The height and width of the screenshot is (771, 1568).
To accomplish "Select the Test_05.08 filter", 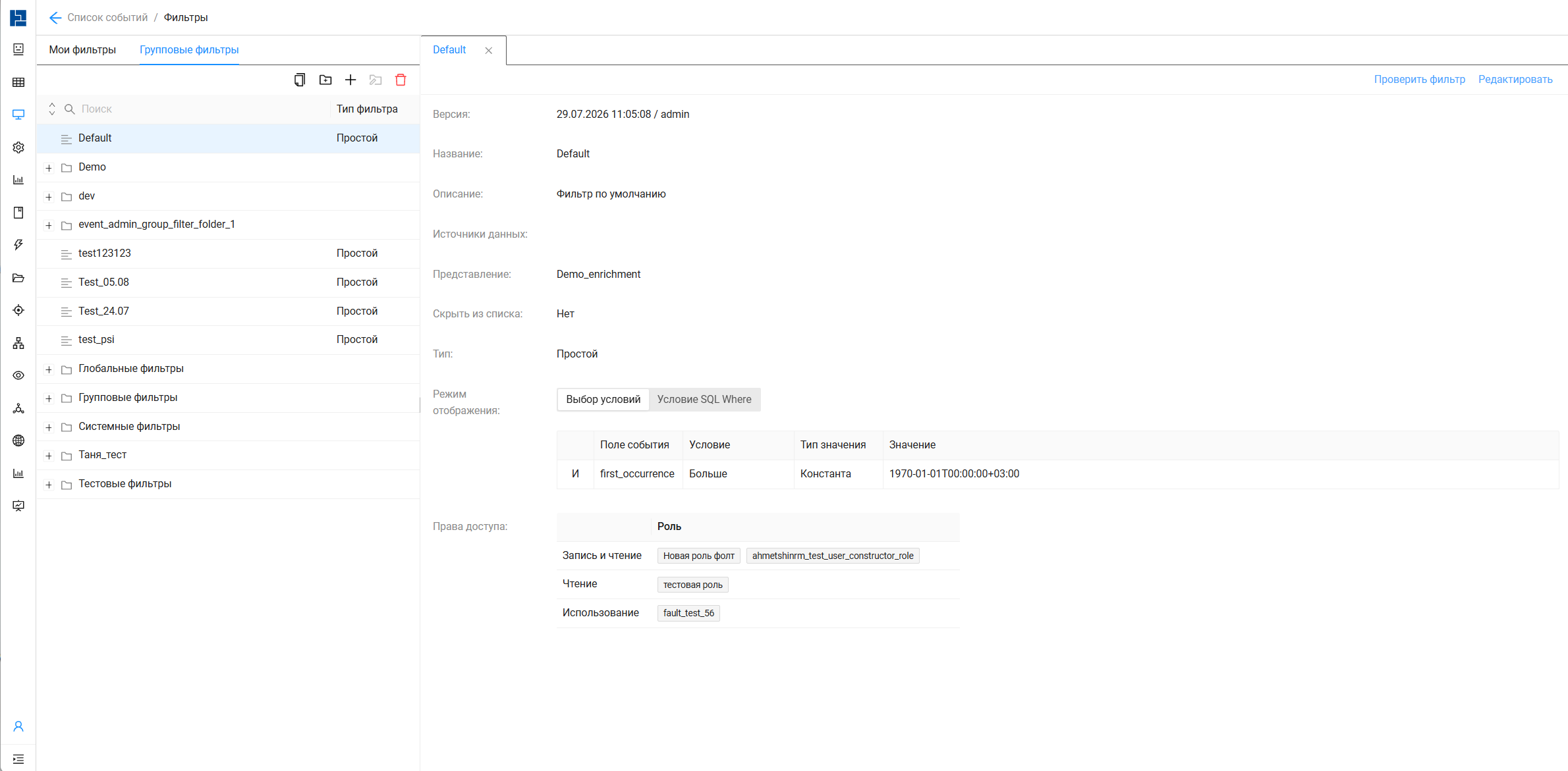I will pos(228,282).
